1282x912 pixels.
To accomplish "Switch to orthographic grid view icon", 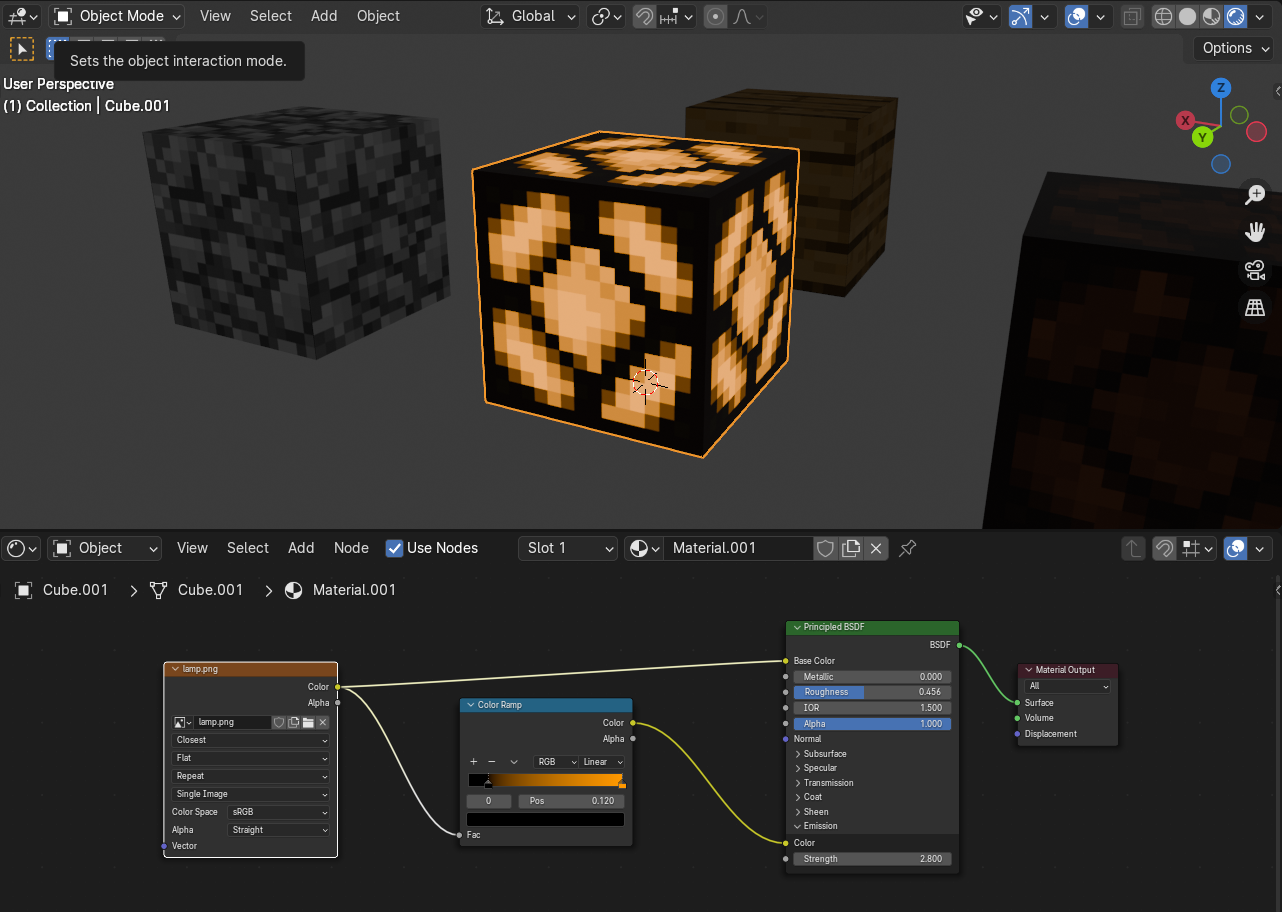I will click(x=1254, y=308).
